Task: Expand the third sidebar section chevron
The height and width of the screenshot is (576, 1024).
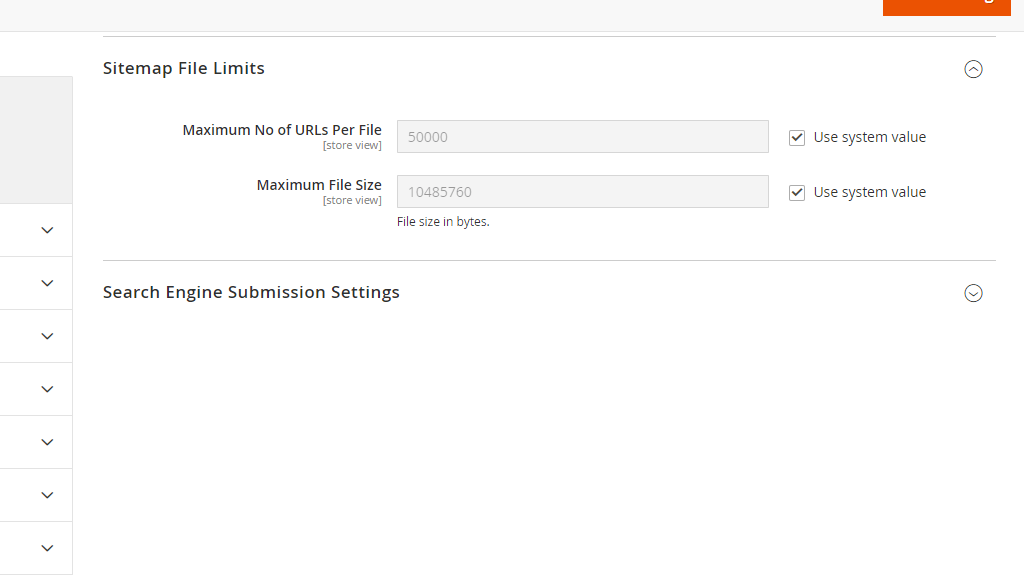Action: click(x=47, y=336)
